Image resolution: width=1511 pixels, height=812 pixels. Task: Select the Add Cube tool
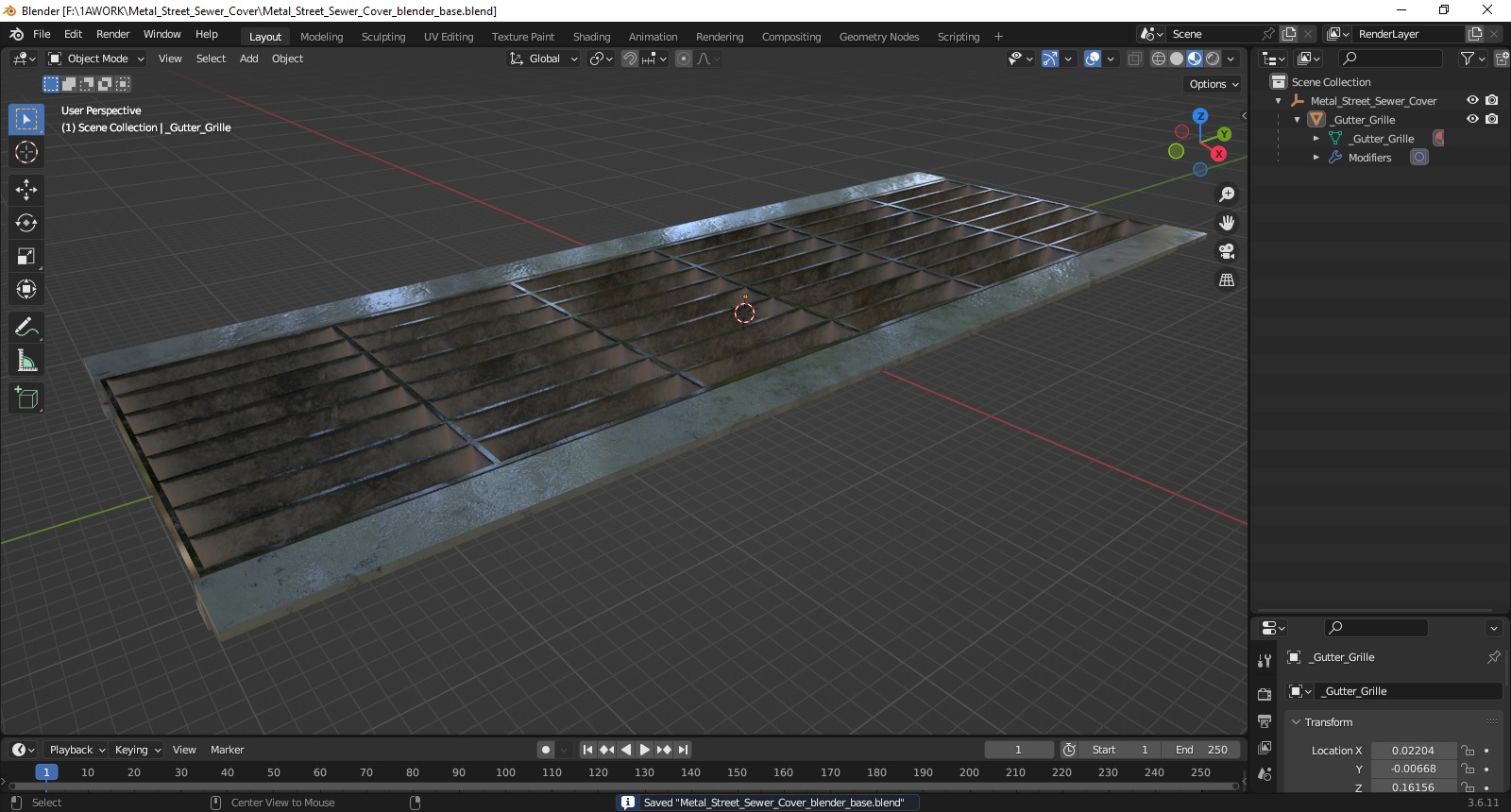tap(26, 398)
